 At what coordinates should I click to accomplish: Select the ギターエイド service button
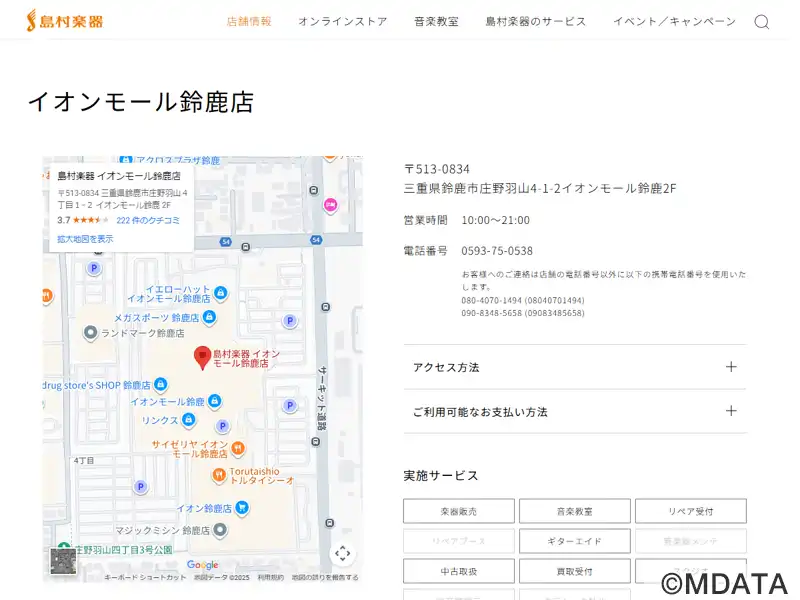574,541
